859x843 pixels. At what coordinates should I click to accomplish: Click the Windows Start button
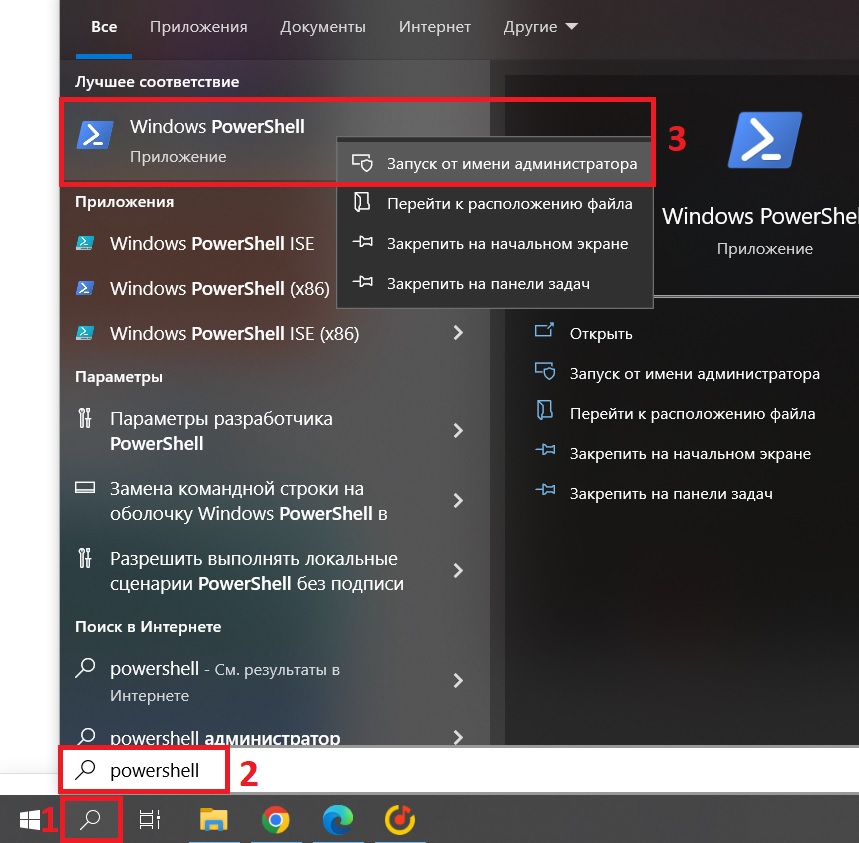(x=30, y=820)
